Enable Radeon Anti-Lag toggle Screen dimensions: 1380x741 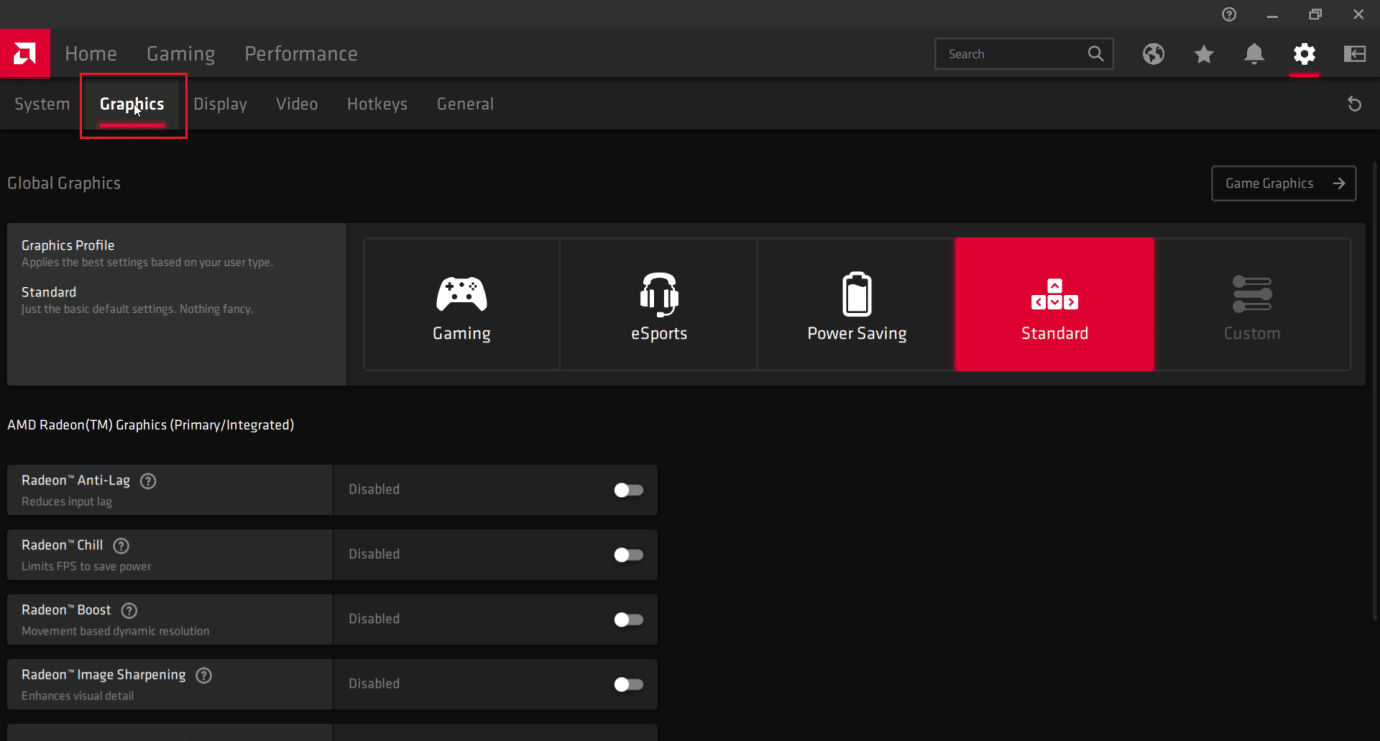(628, 490)
